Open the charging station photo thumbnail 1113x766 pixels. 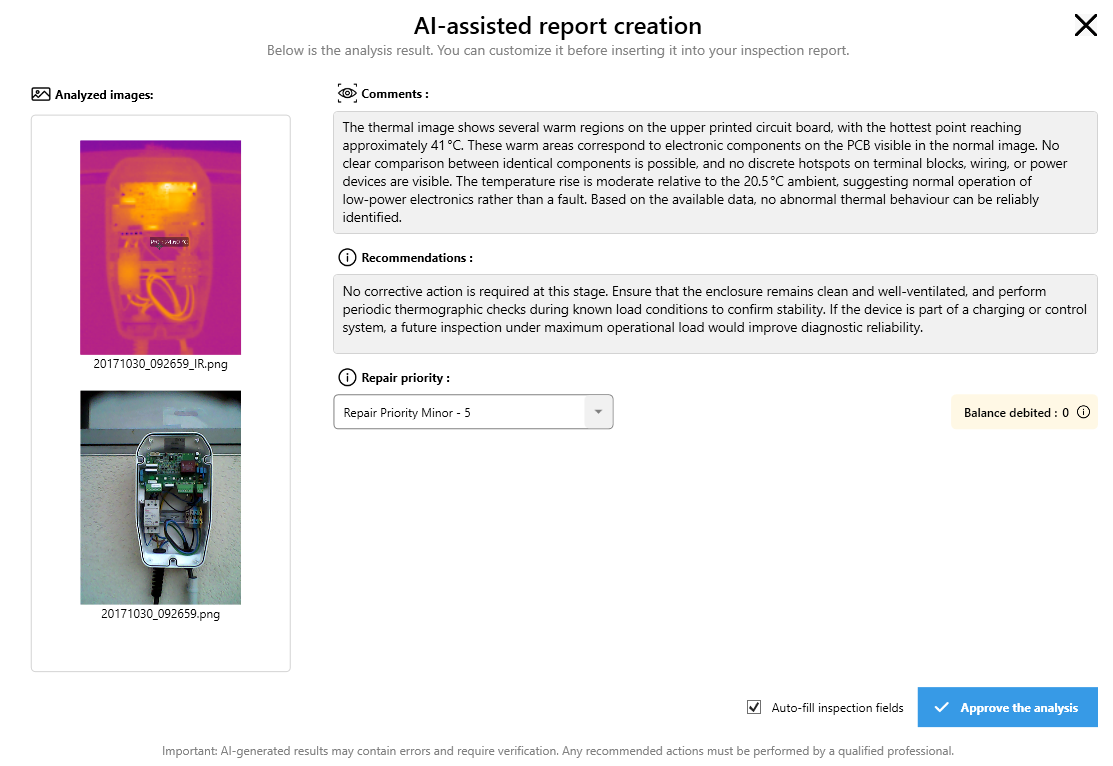(x=160, y=497)
